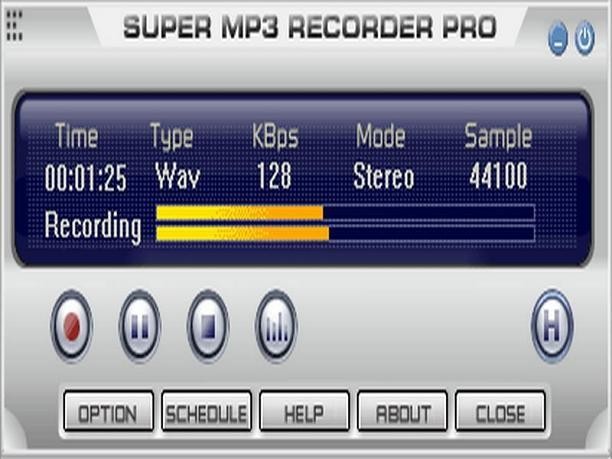Open the SCHEDULE dialog
Viewport: 612px width, 459px height.
tap(206, 411)
